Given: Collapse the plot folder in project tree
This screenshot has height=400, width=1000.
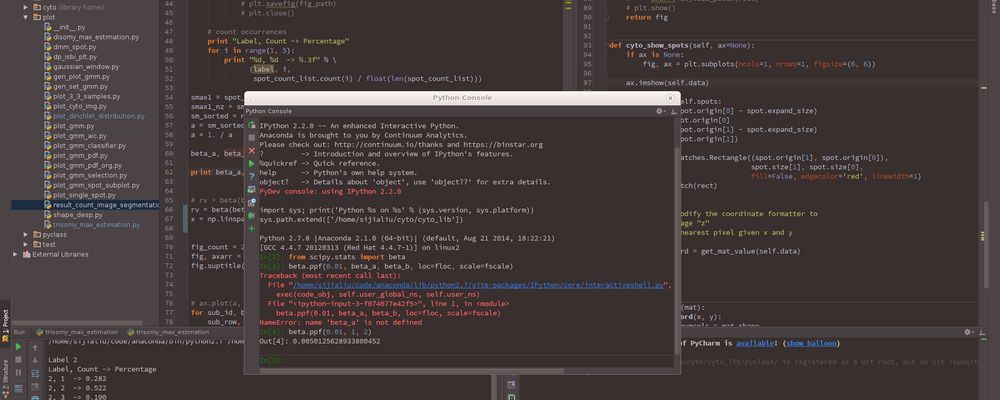Looking at the screenshot, I should (26, 17).
